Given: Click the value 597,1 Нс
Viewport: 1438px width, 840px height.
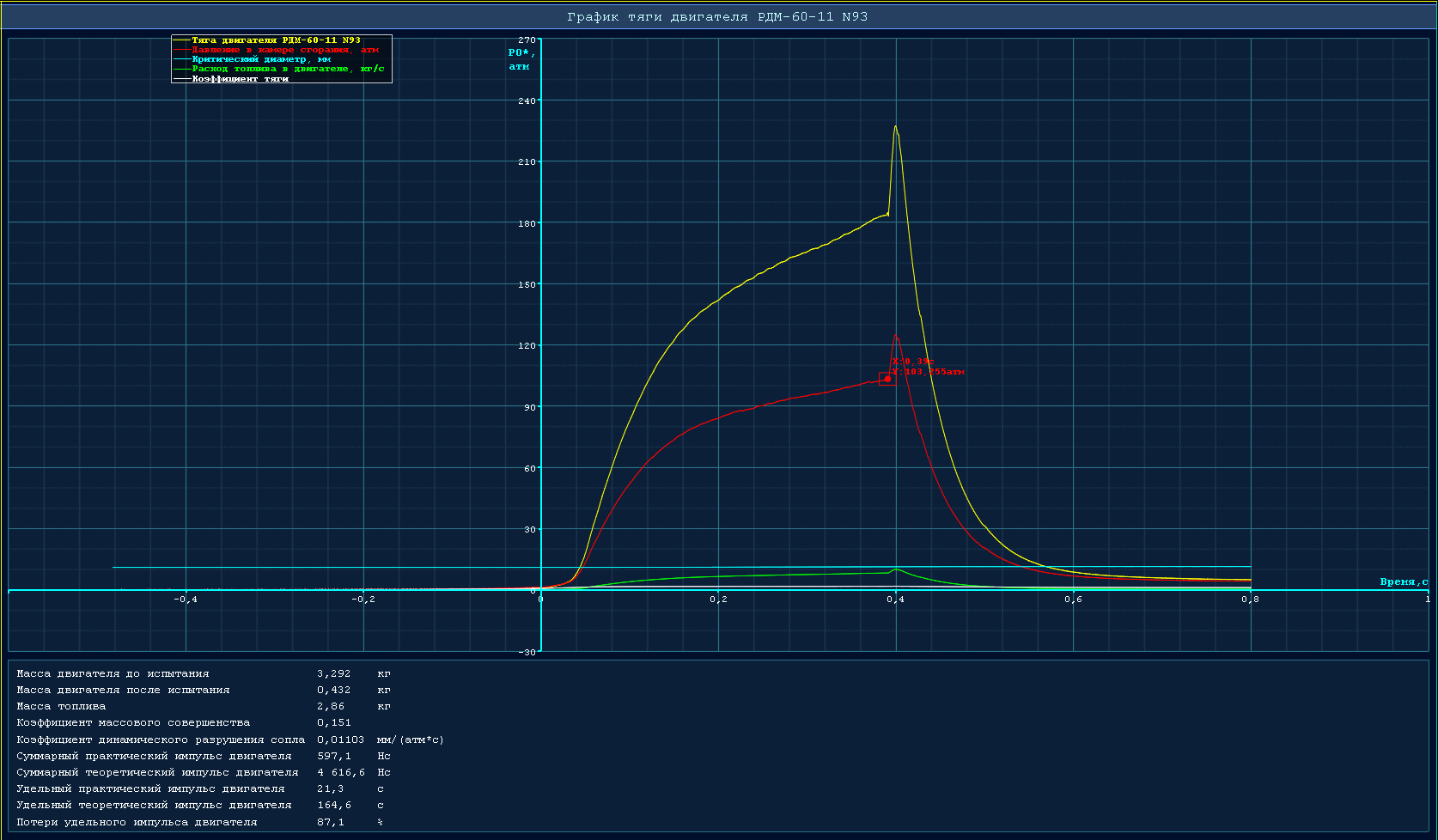Looking at the screenshot, I should (x=354, y=756).
